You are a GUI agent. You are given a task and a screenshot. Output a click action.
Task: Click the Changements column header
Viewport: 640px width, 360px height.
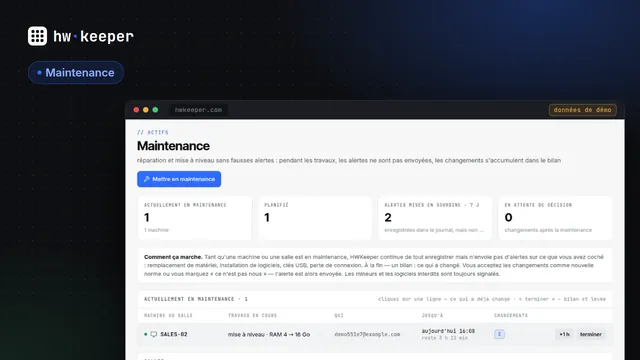pos(511,316)
